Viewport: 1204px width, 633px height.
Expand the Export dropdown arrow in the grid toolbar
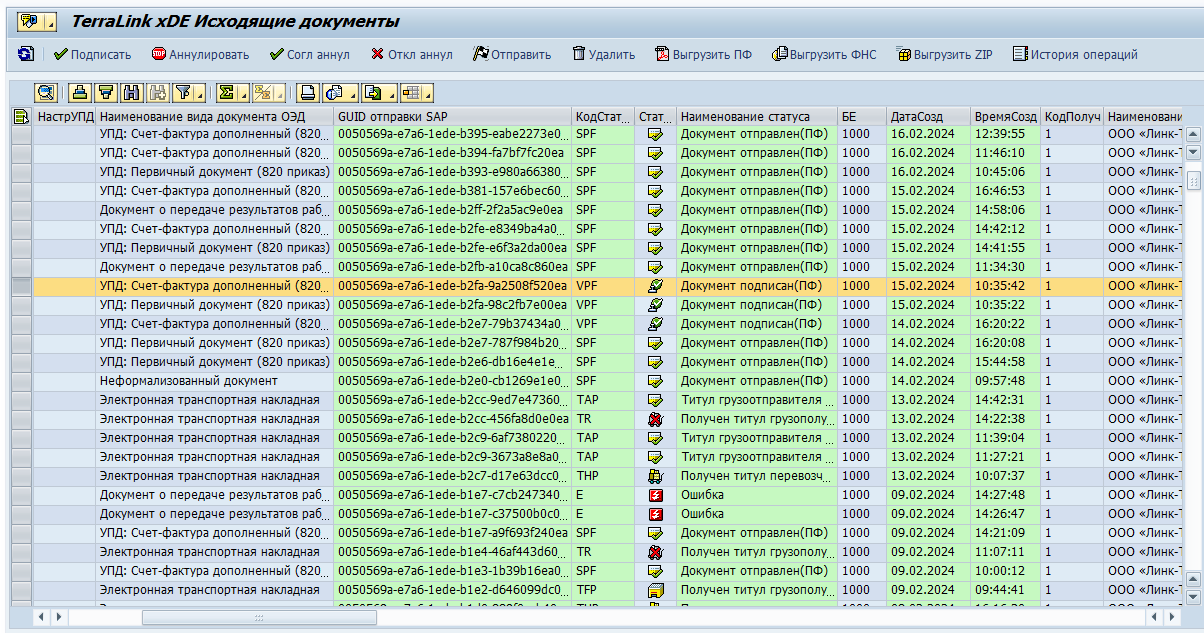pos(391,94)
